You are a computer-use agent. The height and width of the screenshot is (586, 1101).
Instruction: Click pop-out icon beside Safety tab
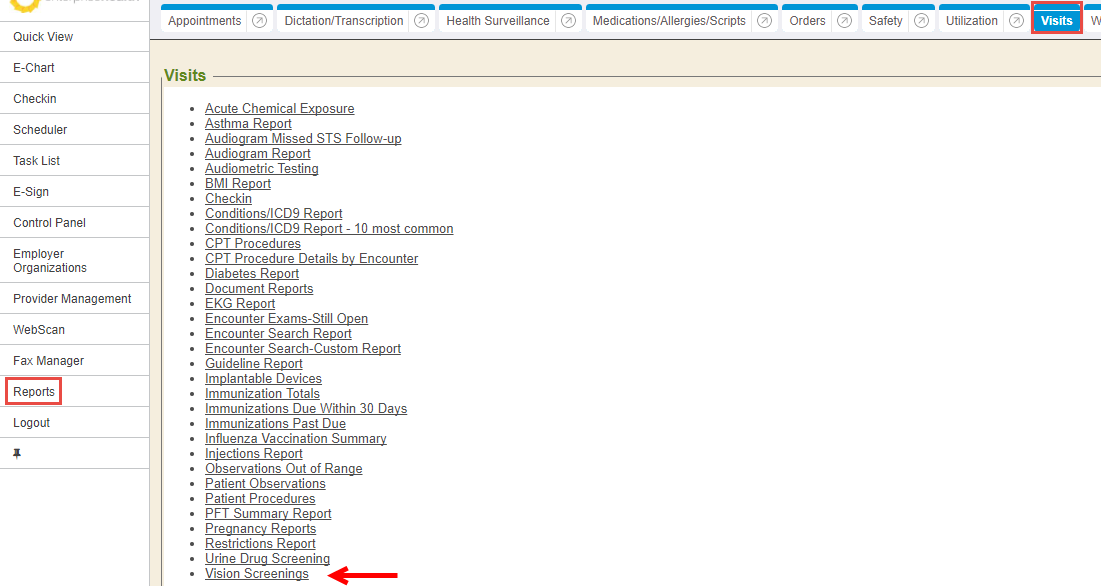tap(921, 21)
